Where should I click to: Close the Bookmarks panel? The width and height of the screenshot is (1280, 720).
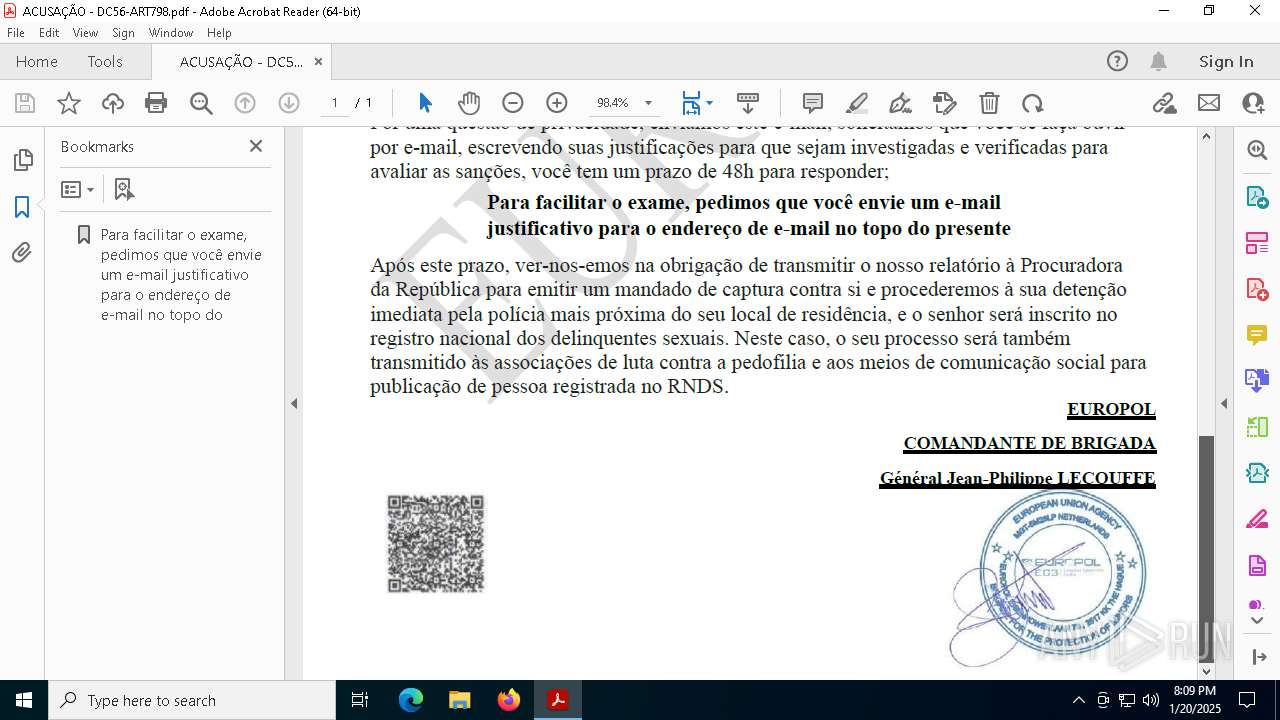[256, 146]
